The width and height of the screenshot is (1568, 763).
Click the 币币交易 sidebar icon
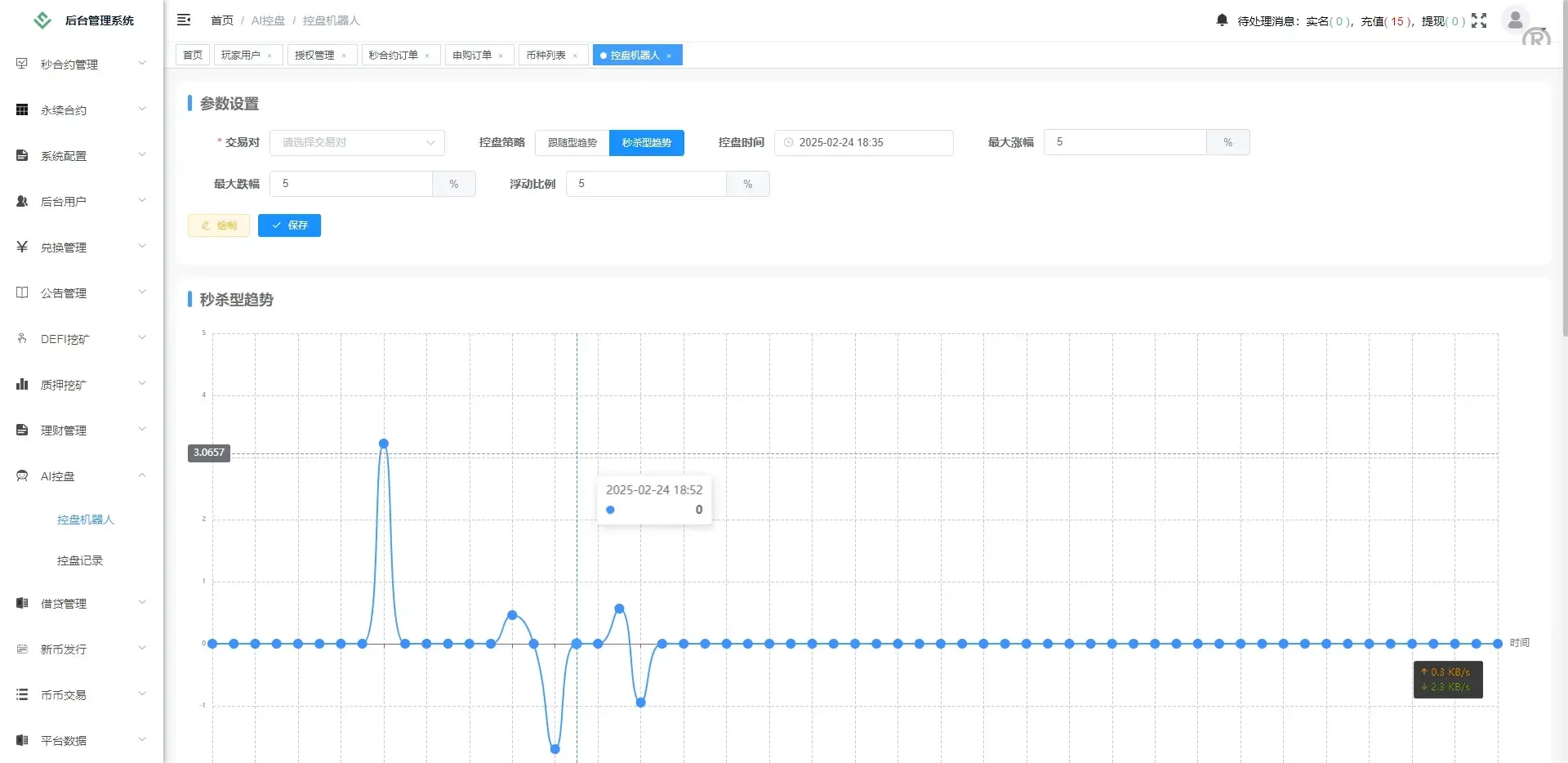click(x=21, y=694)
